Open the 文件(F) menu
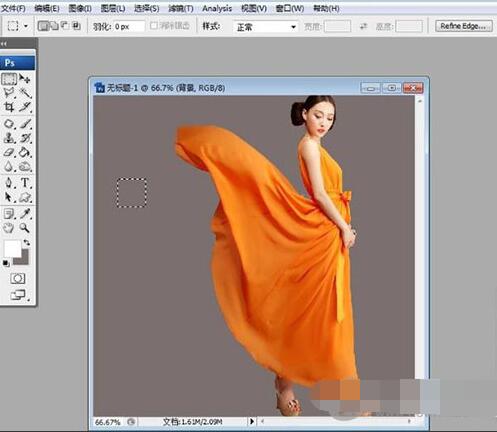The height and width of the screenshot is (432, 497). 14,8
